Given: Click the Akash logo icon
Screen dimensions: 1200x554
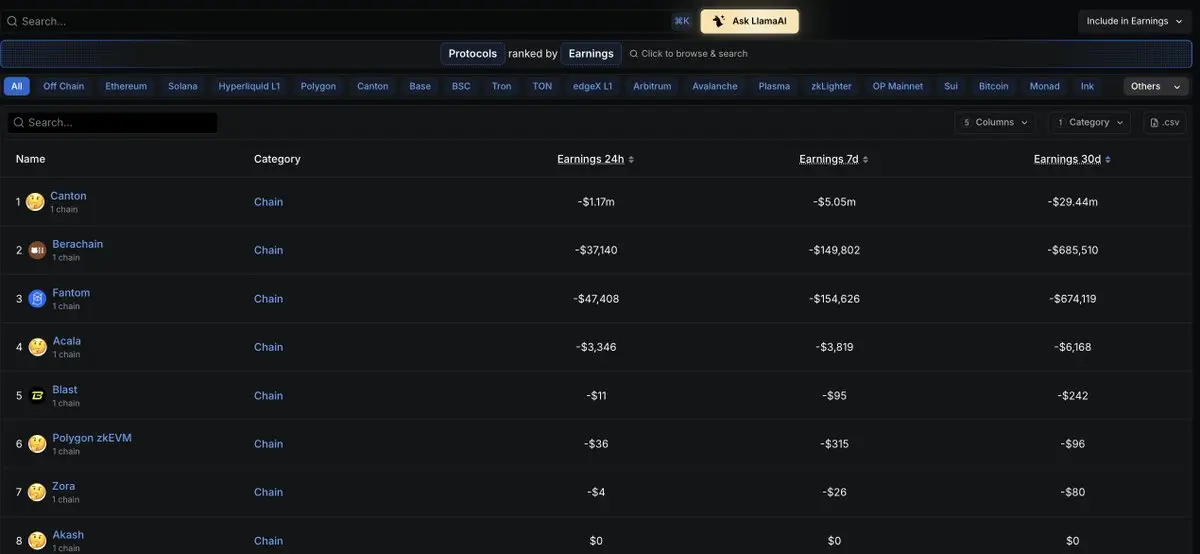Looking at the screenshot, I should click(37, 541).
